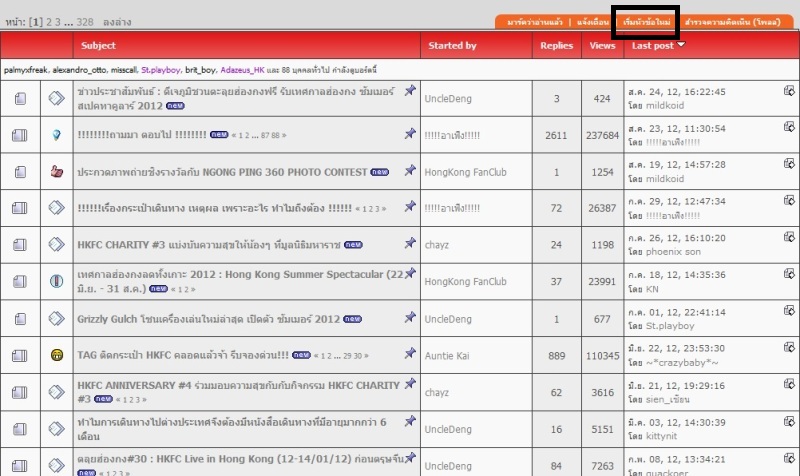800x476 pixels.
Task: Open last post icon for 237684-views topic
Action: coord(789,127)
